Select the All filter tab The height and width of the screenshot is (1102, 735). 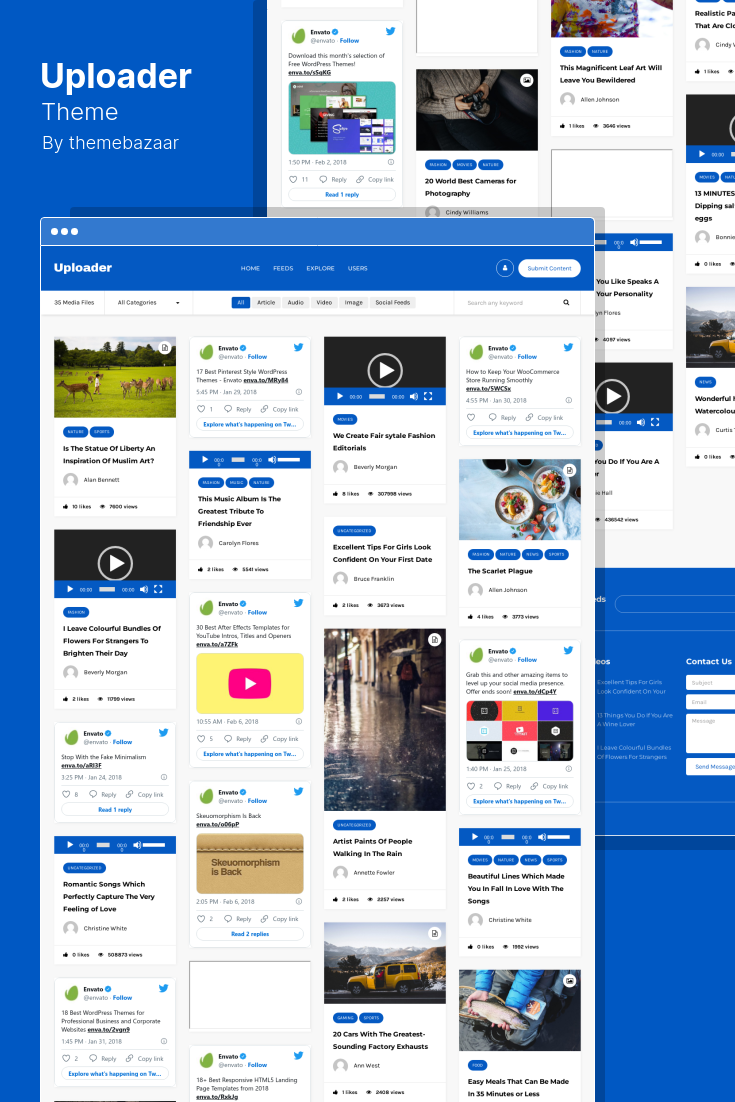coord(240,303)
